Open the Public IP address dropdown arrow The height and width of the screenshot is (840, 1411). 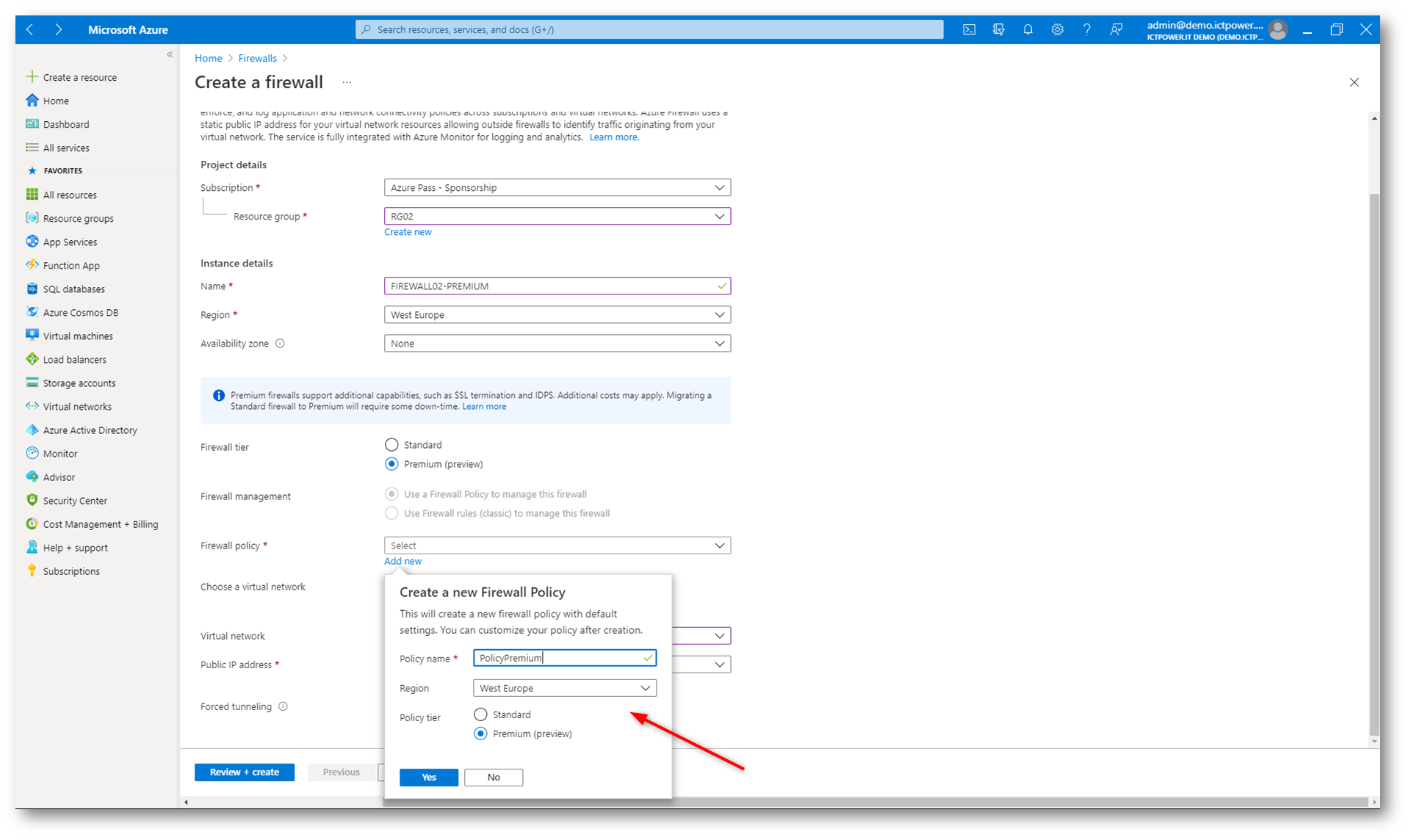(x=719, y=665)
